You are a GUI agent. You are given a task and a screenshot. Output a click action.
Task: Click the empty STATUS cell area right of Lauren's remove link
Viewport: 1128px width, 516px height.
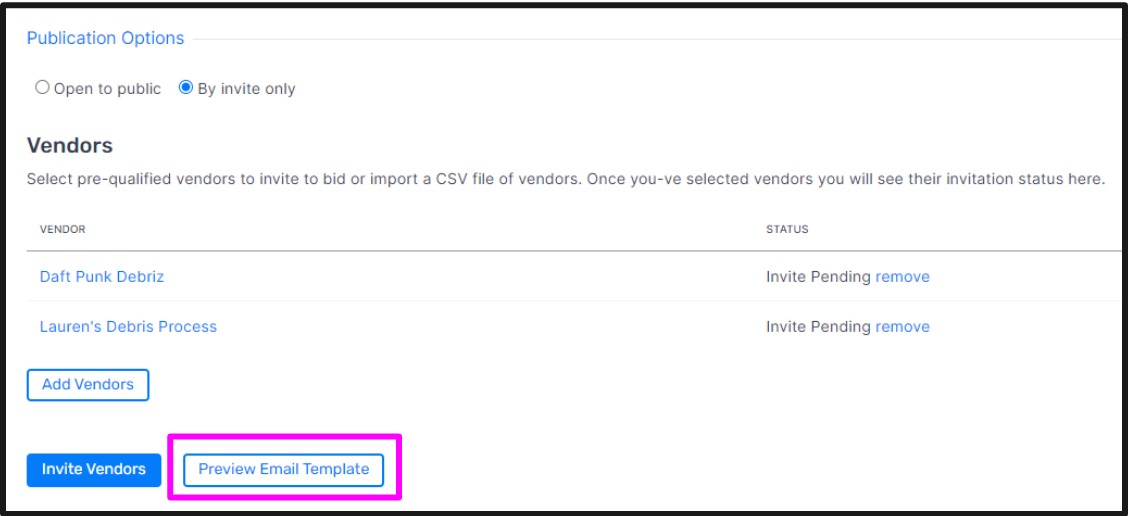tap(1025, 327)
